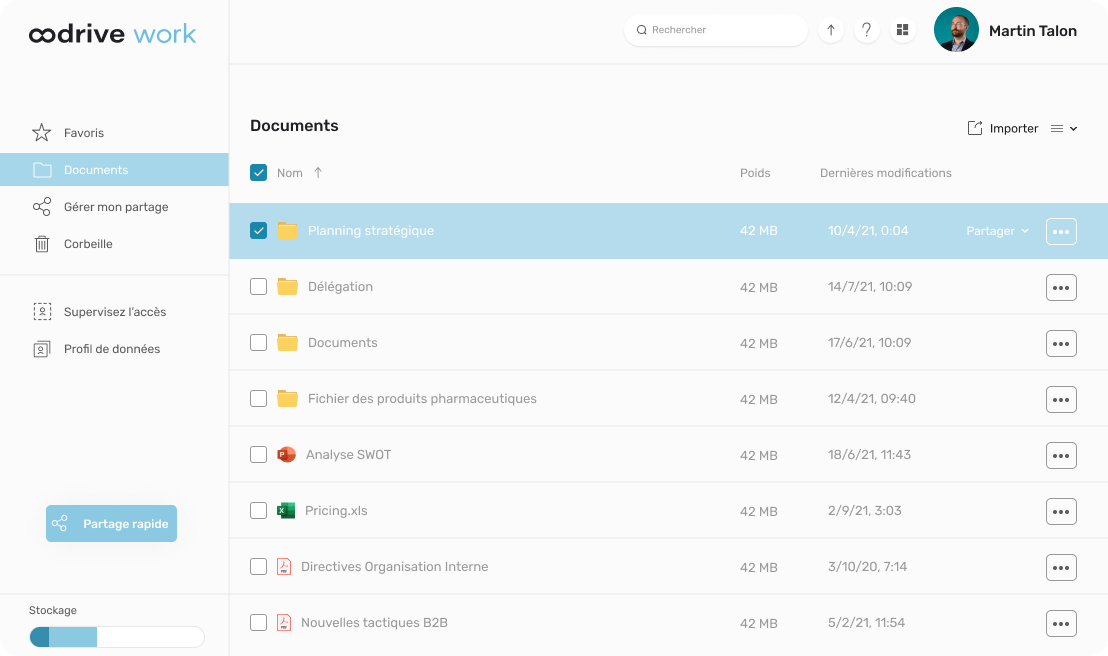This screenshot has width=1108, height=656.
Task: Check the Délégation folder checkbox
Action: (x=258, y=286)
